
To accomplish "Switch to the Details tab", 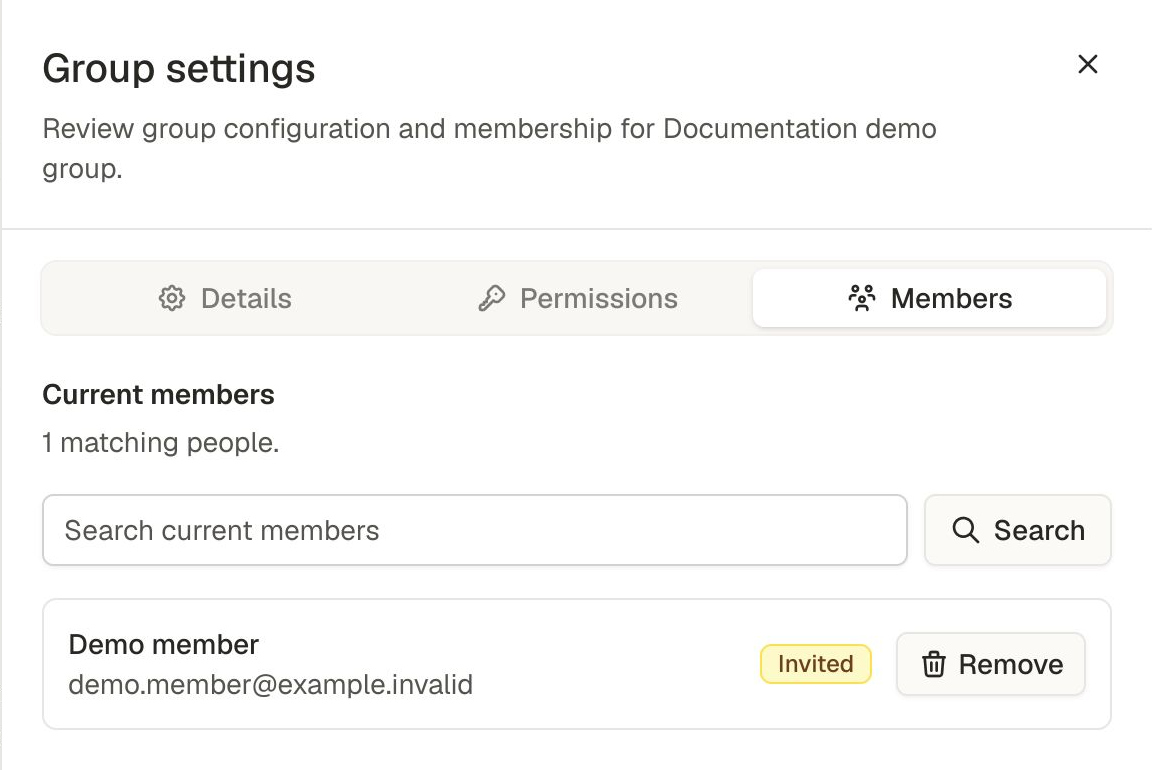I will click(225, 298).
